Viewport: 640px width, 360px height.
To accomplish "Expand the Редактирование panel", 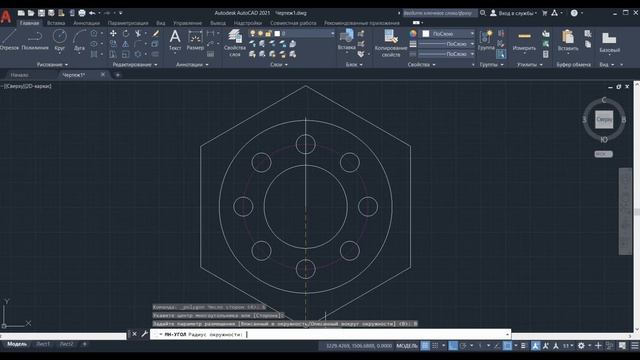I will [135, 64].
